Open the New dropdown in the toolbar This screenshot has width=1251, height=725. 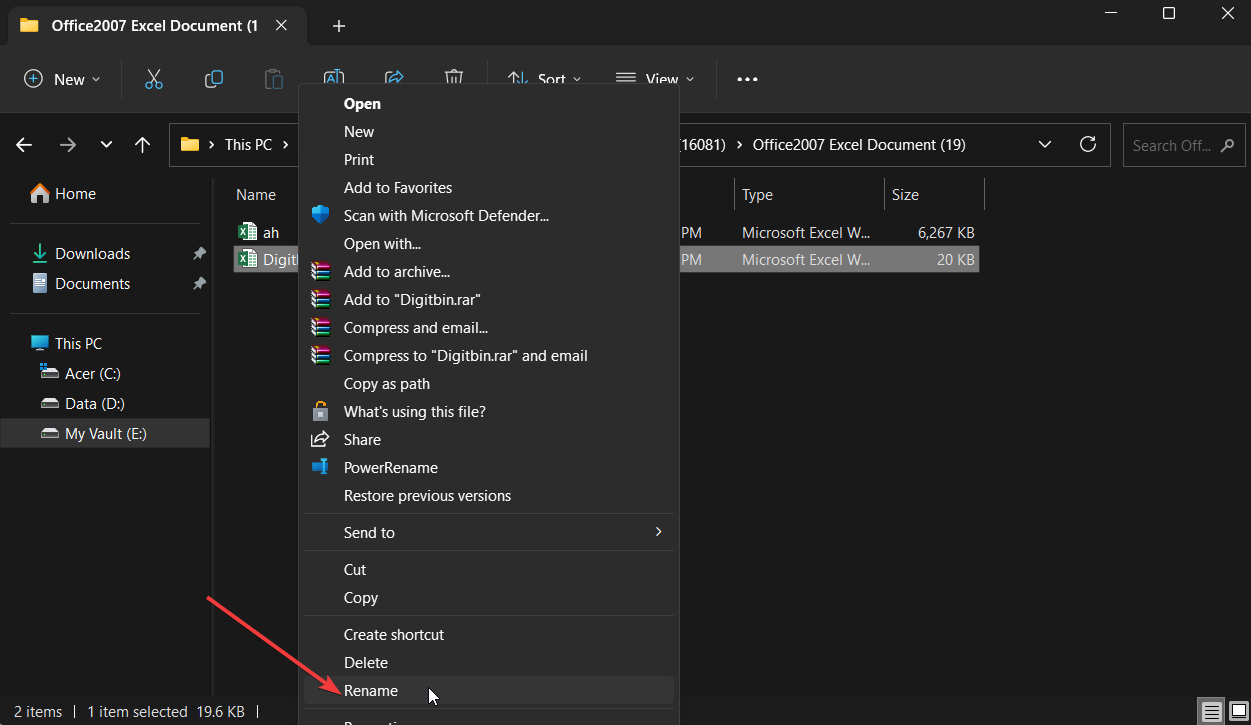pyautogui.click(x=62, y=79)
